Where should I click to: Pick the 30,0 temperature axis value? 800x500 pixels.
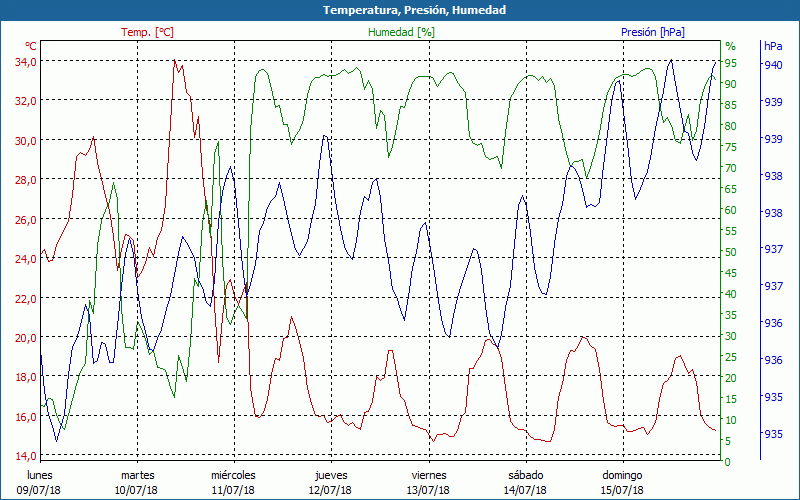[26, 141]
